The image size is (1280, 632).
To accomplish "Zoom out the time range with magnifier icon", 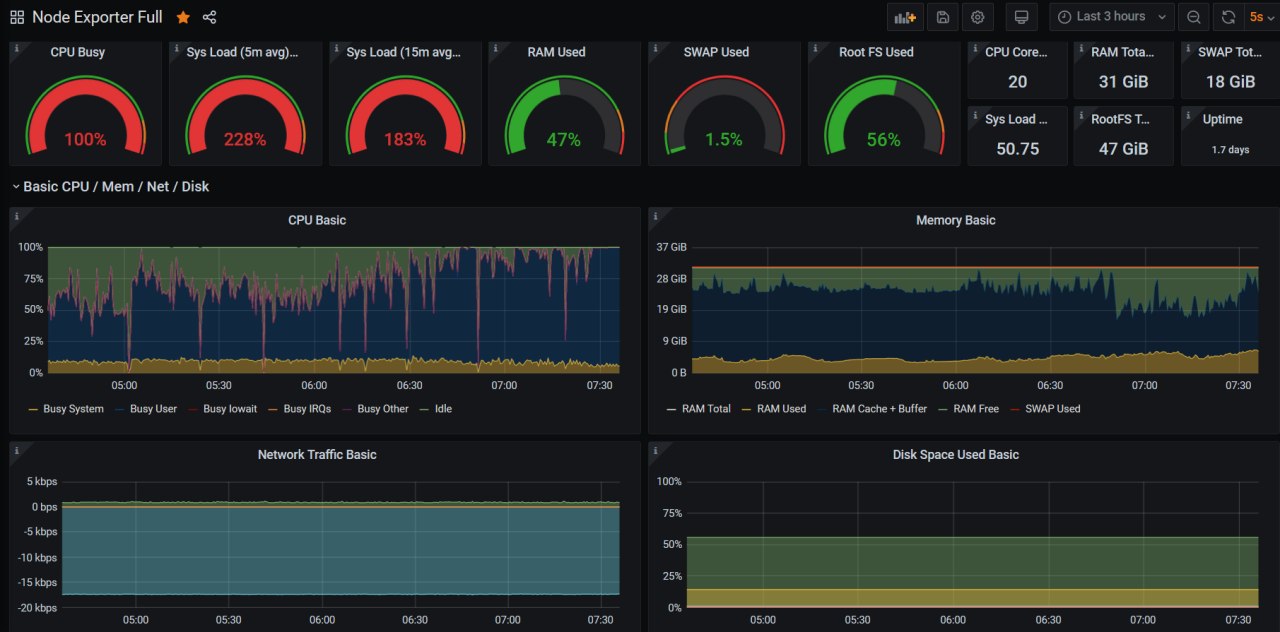I will (1193, 17).
